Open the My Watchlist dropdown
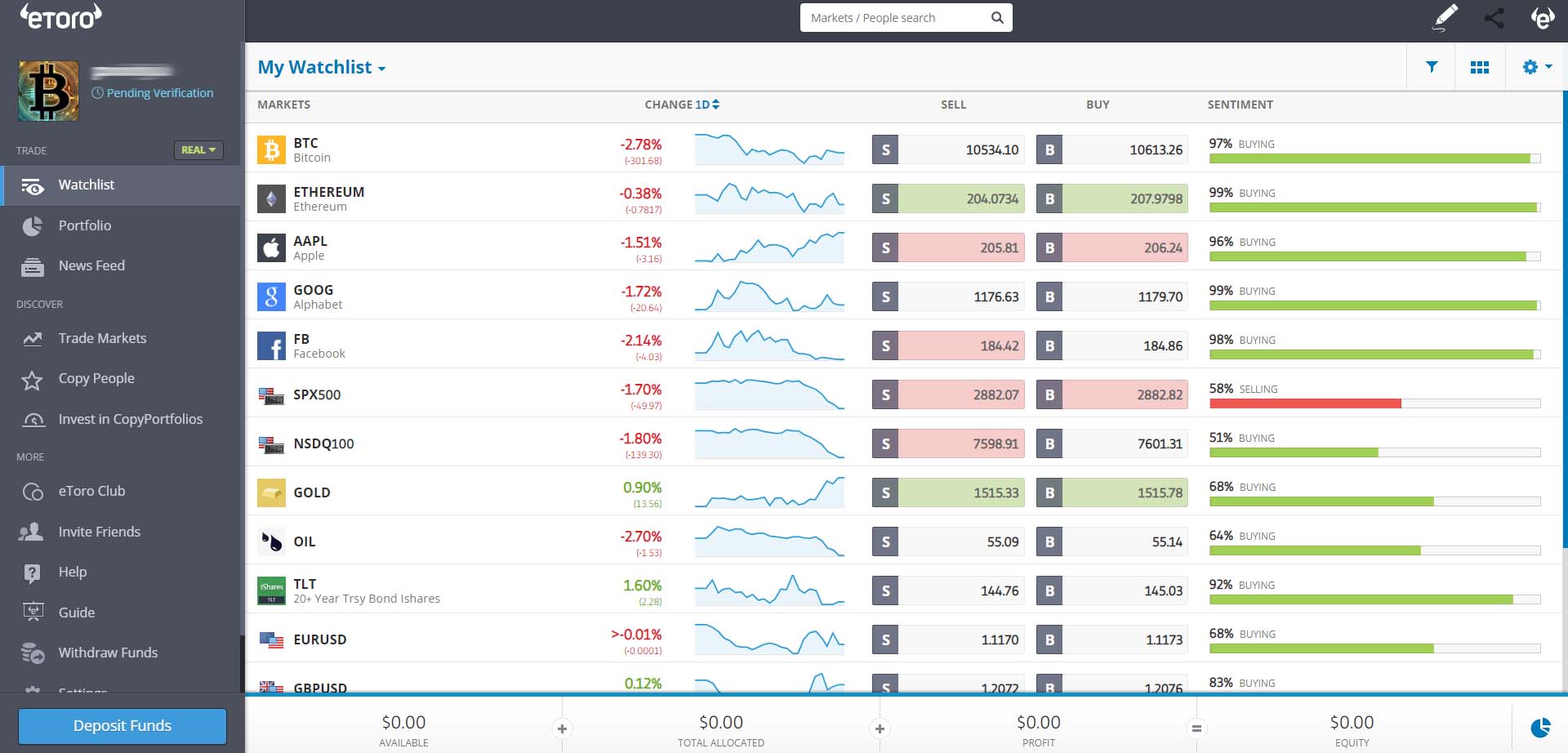1568x753 pixels. (x=321, y=67)
